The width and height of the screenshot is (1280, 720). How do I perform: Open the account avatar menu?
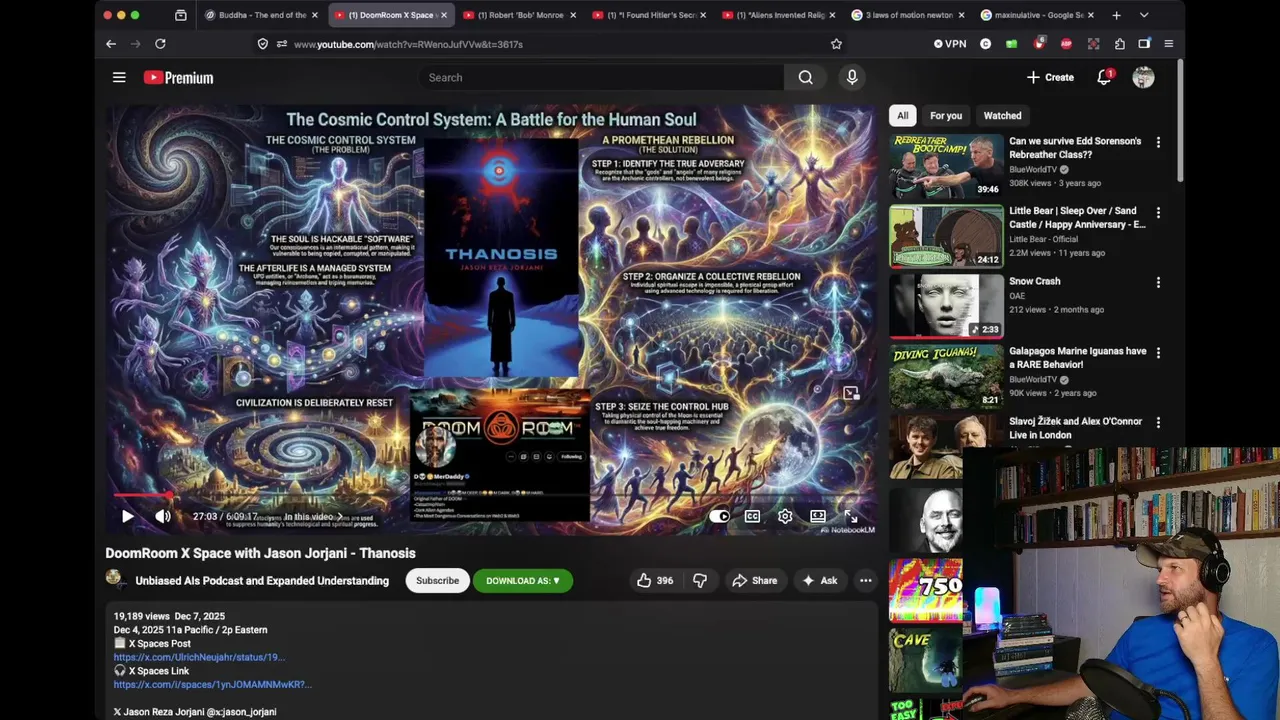click(x=1143, y=77)
